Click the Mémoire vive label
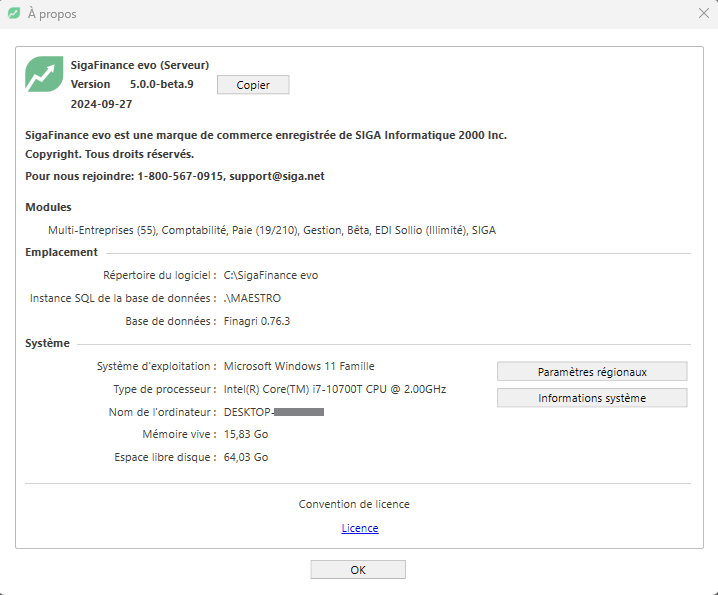Viewport: 718px width, 595px height. [179, 434]
